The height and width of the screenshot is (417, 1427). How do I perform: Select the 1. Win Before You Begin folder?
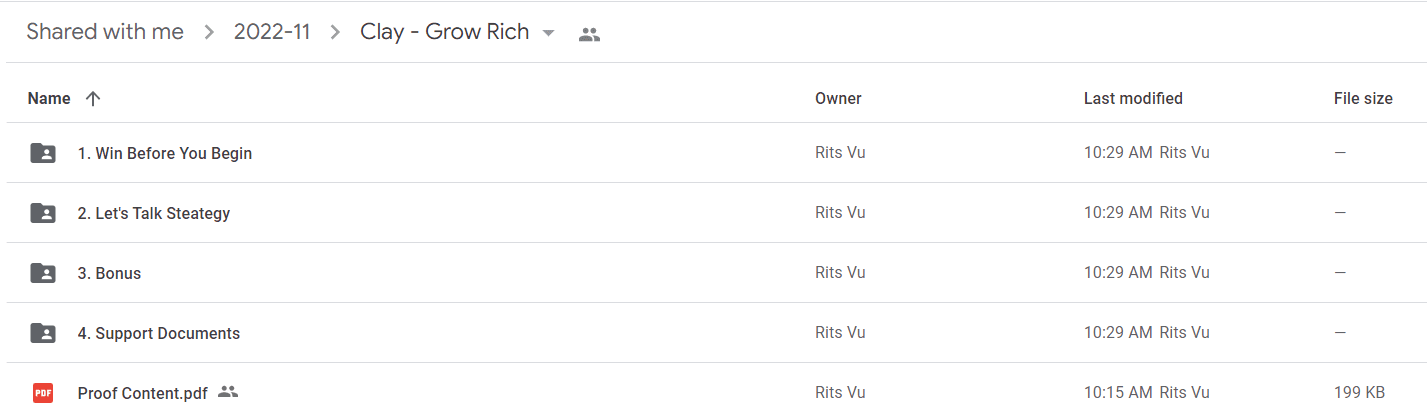pos(716,153)
